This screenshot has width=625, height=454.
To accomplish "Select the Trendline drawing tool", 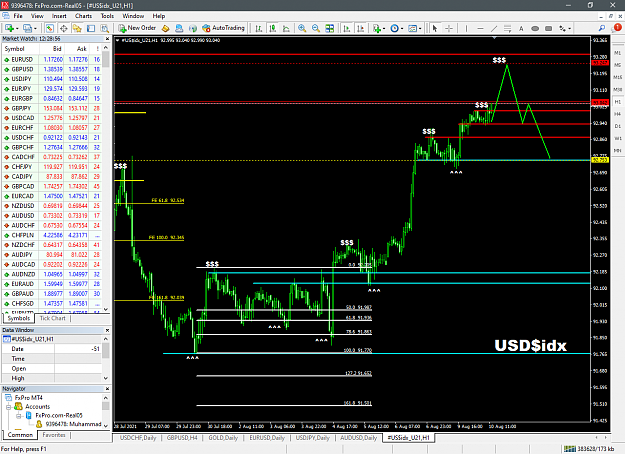I will 494,28.
